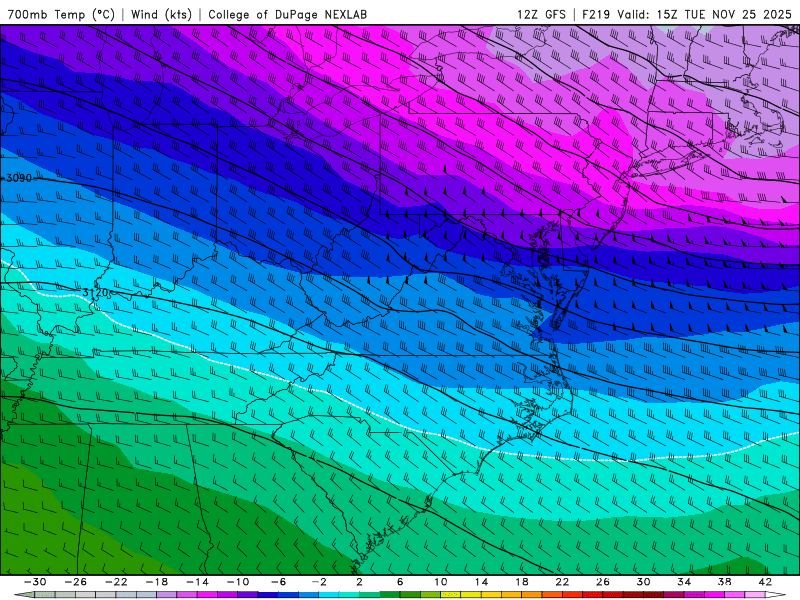800x600 pixels.
Task: Click the '18' colorbar tick label
Action: pyautogui.click(x=521, y=582)
